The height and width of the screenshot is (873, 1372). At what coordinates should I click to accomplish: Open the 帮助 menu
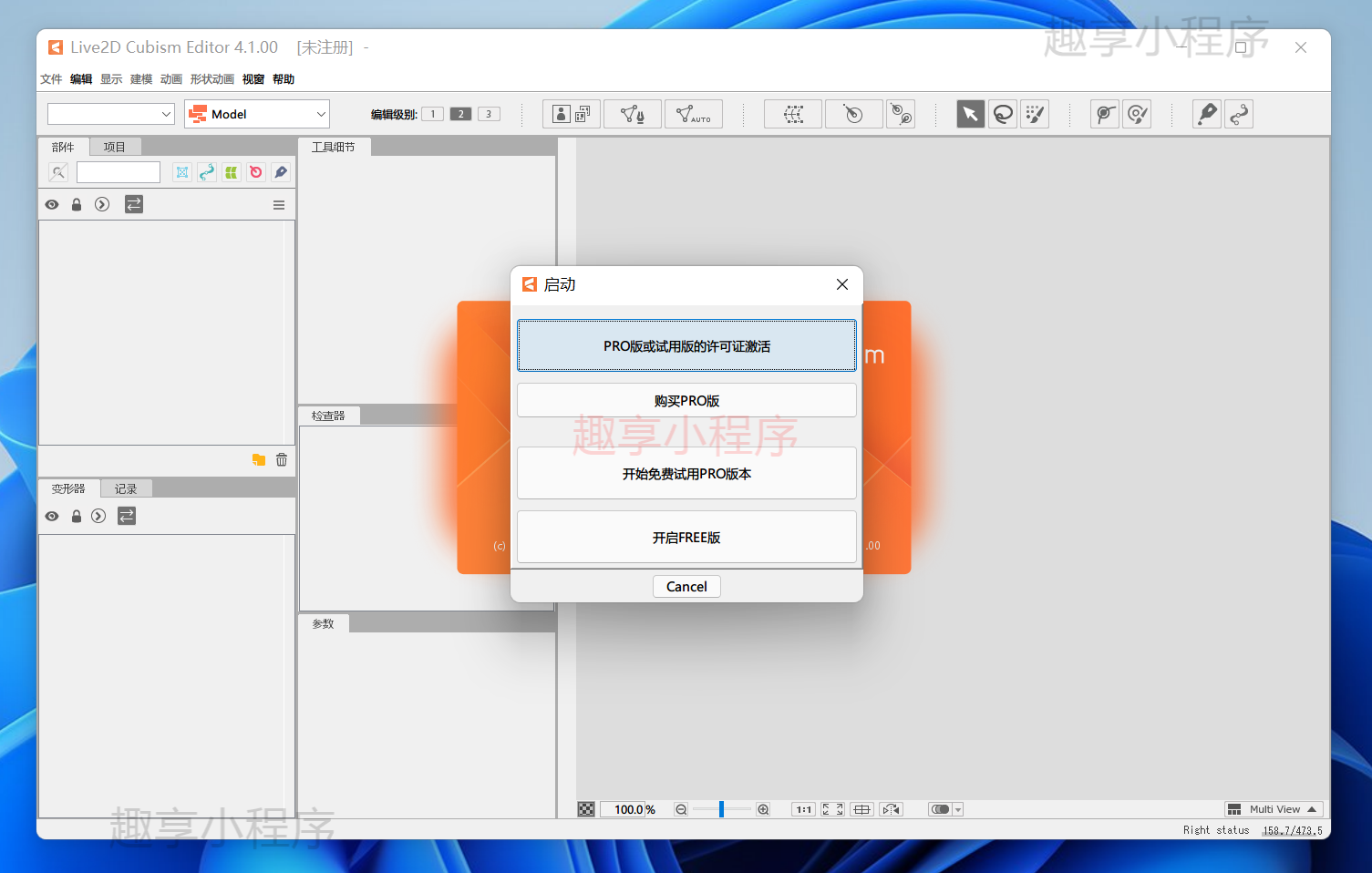[x=284, y=79]
